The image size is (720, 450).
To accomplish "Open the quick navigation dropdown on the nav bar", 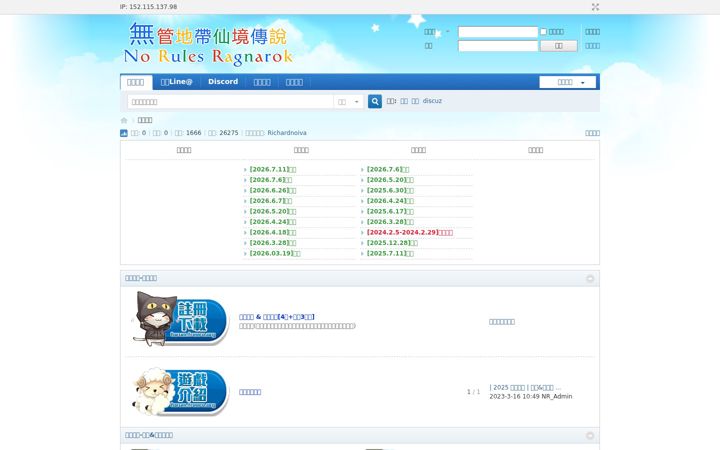I will pos(568,82).
